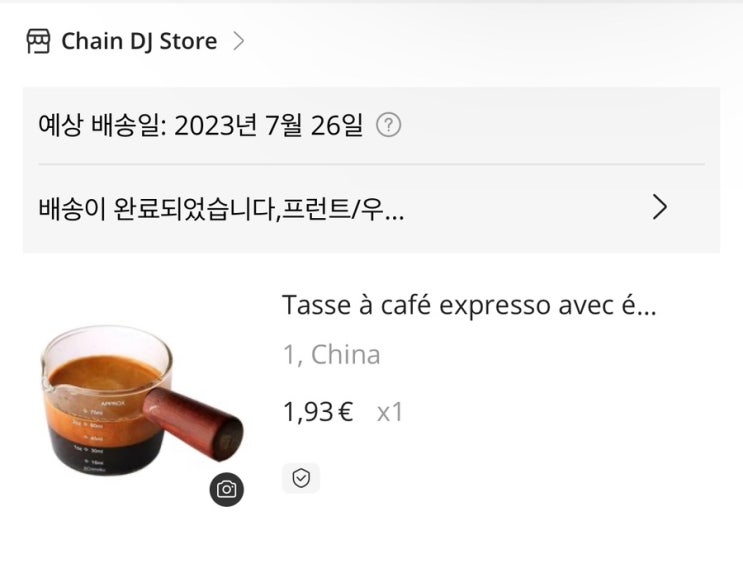
Task: Click the 1,93 € price label
Action: 318,411
